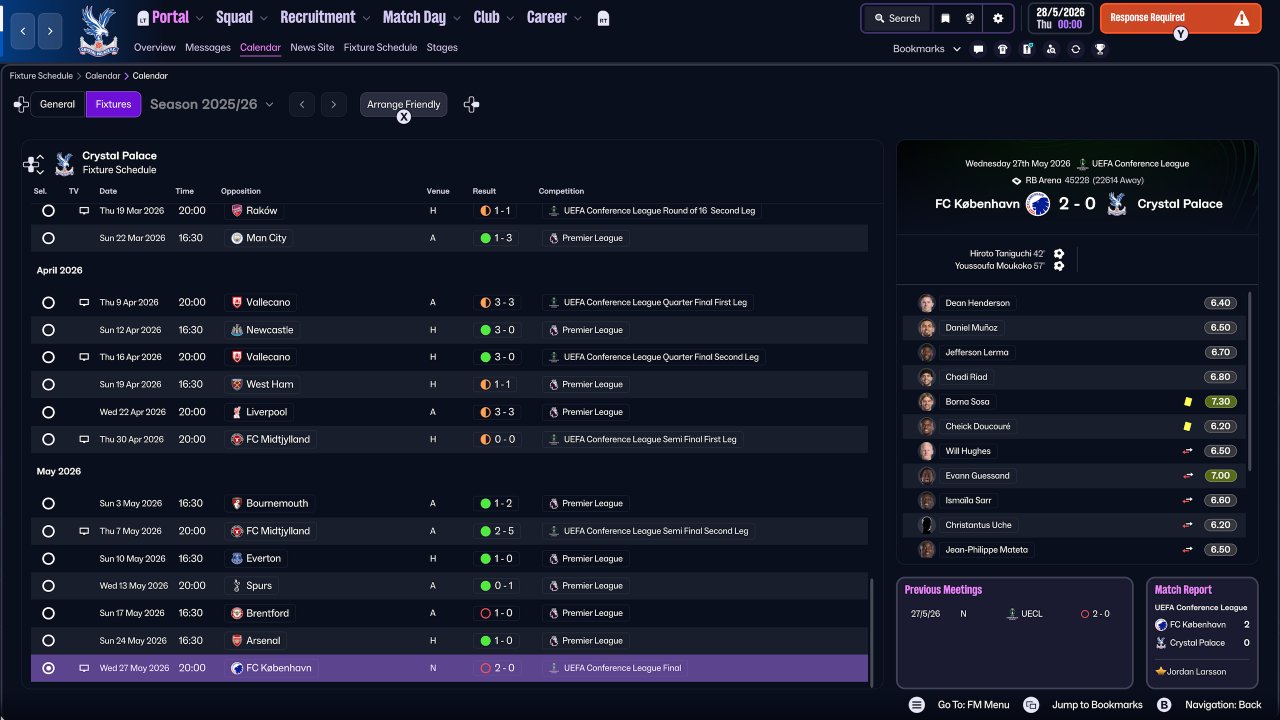The width and height of the screenshot is (1280, 720).
Task: Open the world globe icon in top bar
Action: tap(970, 18)
